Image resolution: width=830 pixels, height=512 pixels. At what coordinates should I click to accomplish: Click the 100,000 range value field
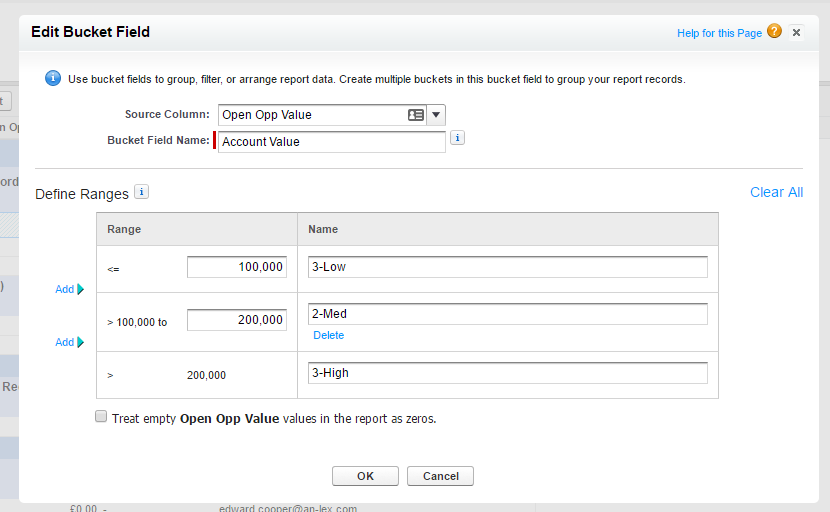point(237,267)
